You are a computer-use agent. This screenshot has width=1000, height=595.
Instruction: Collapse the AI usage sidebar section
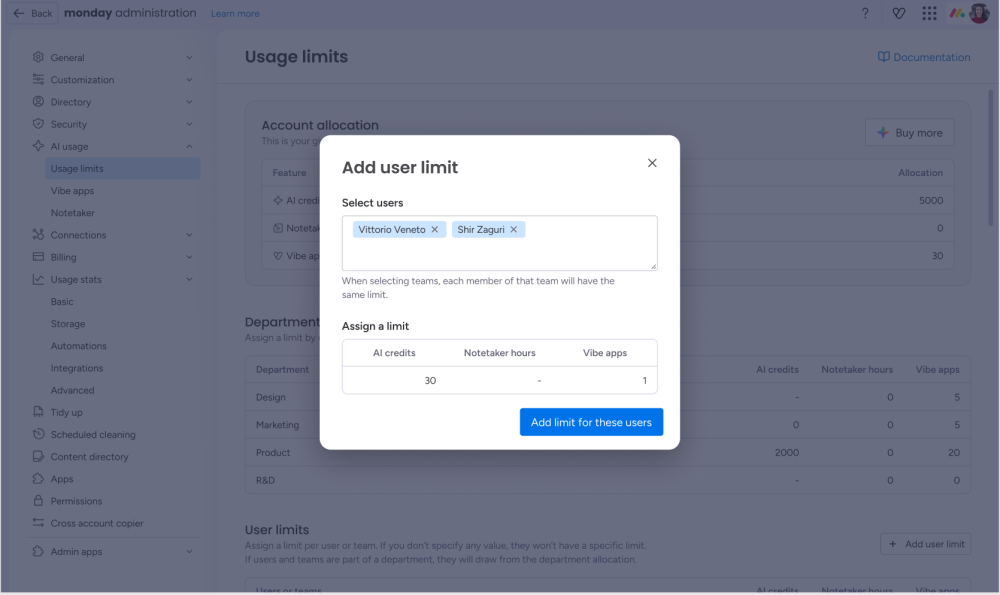point(189,147)
